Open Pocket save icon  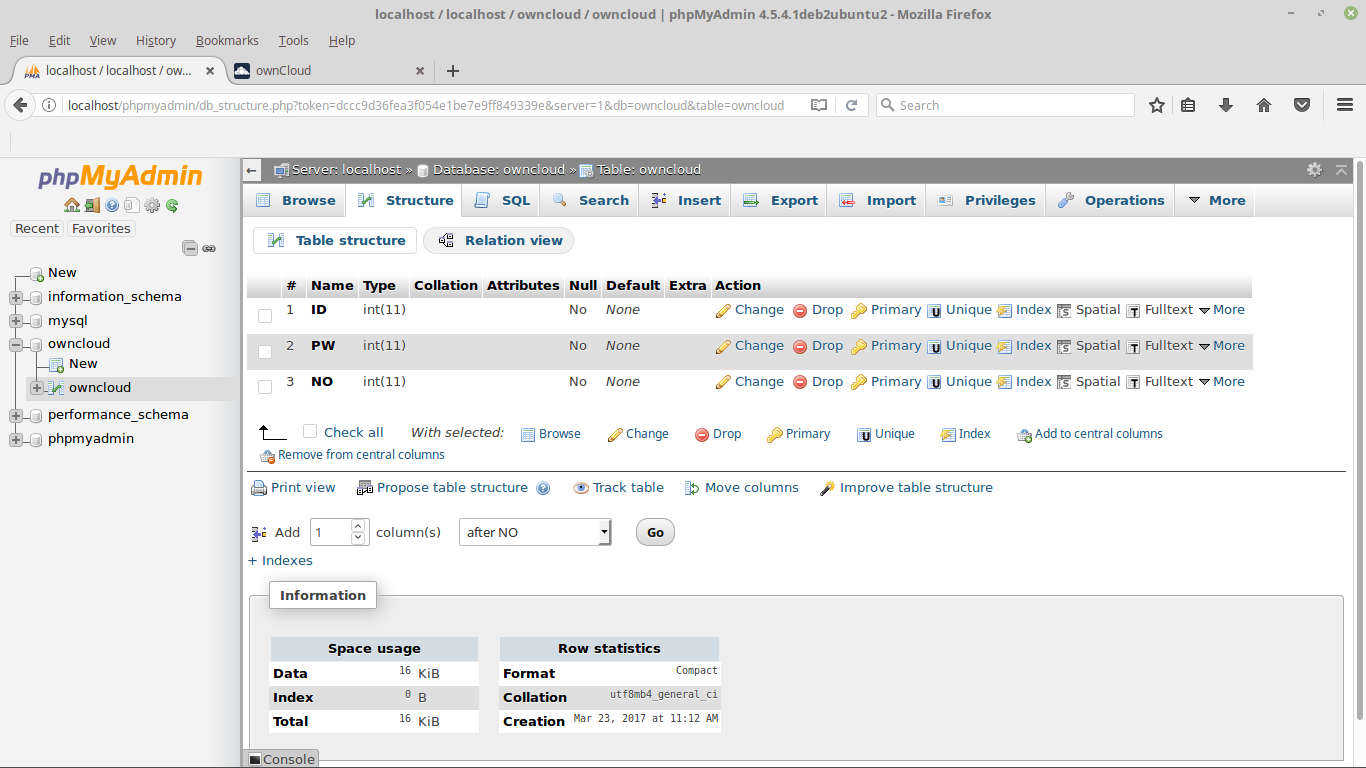pos(1302,105)
